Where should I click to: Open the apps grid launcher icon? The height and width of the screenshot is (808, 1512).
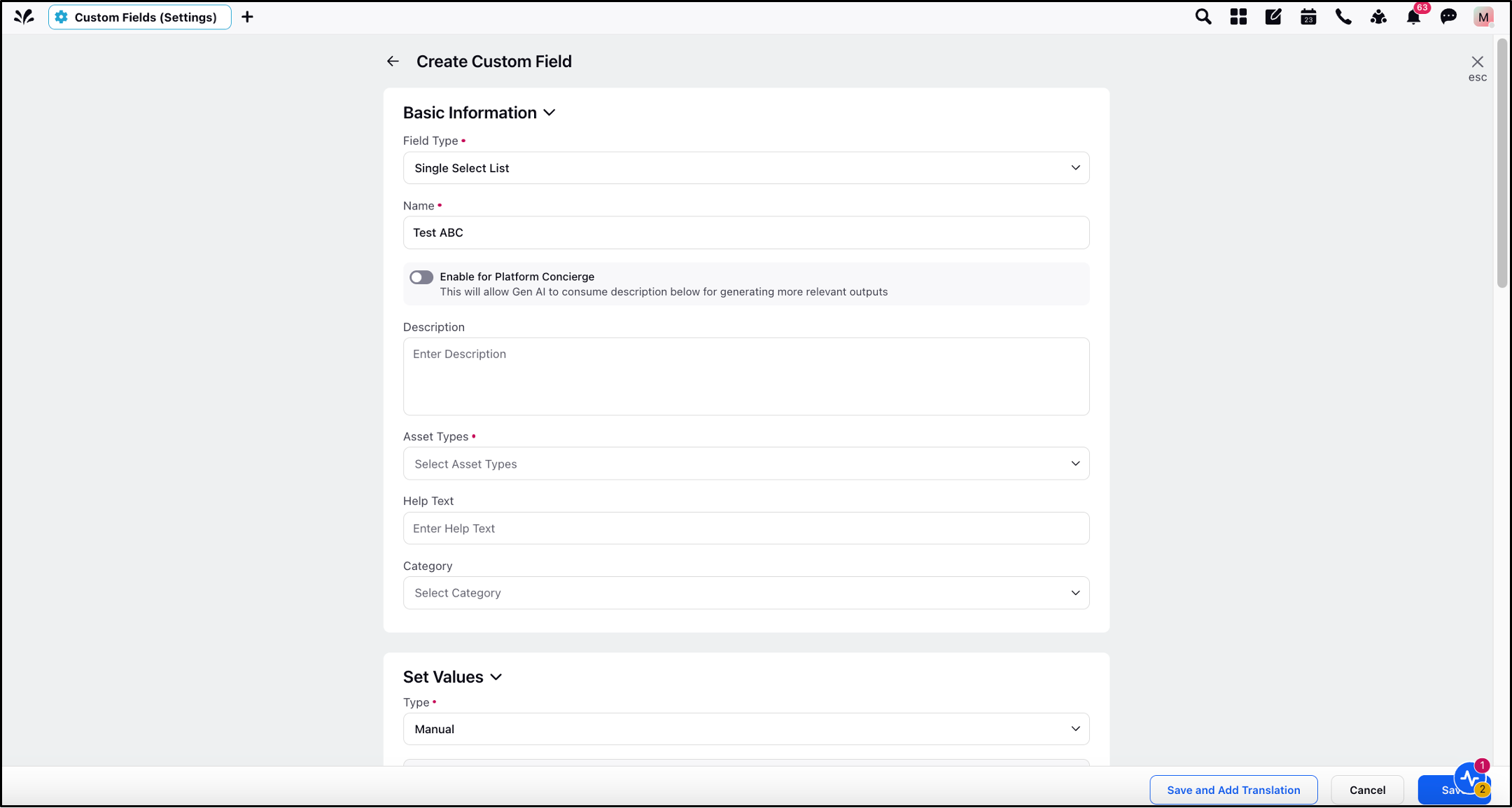point(1238,17)
